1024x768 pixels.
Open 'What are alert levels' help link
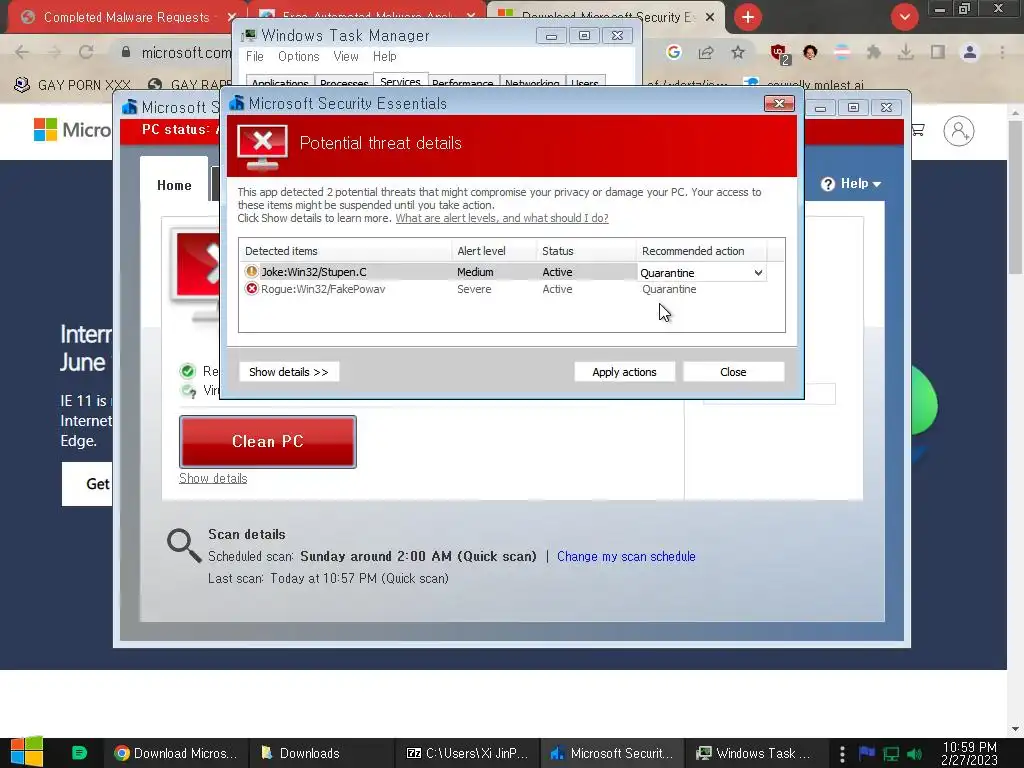tap(502, 218)
